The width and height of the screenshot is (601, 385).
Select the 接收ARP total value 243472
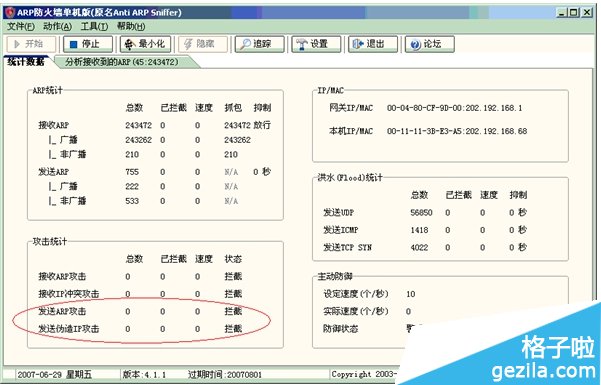coord(138,125)
